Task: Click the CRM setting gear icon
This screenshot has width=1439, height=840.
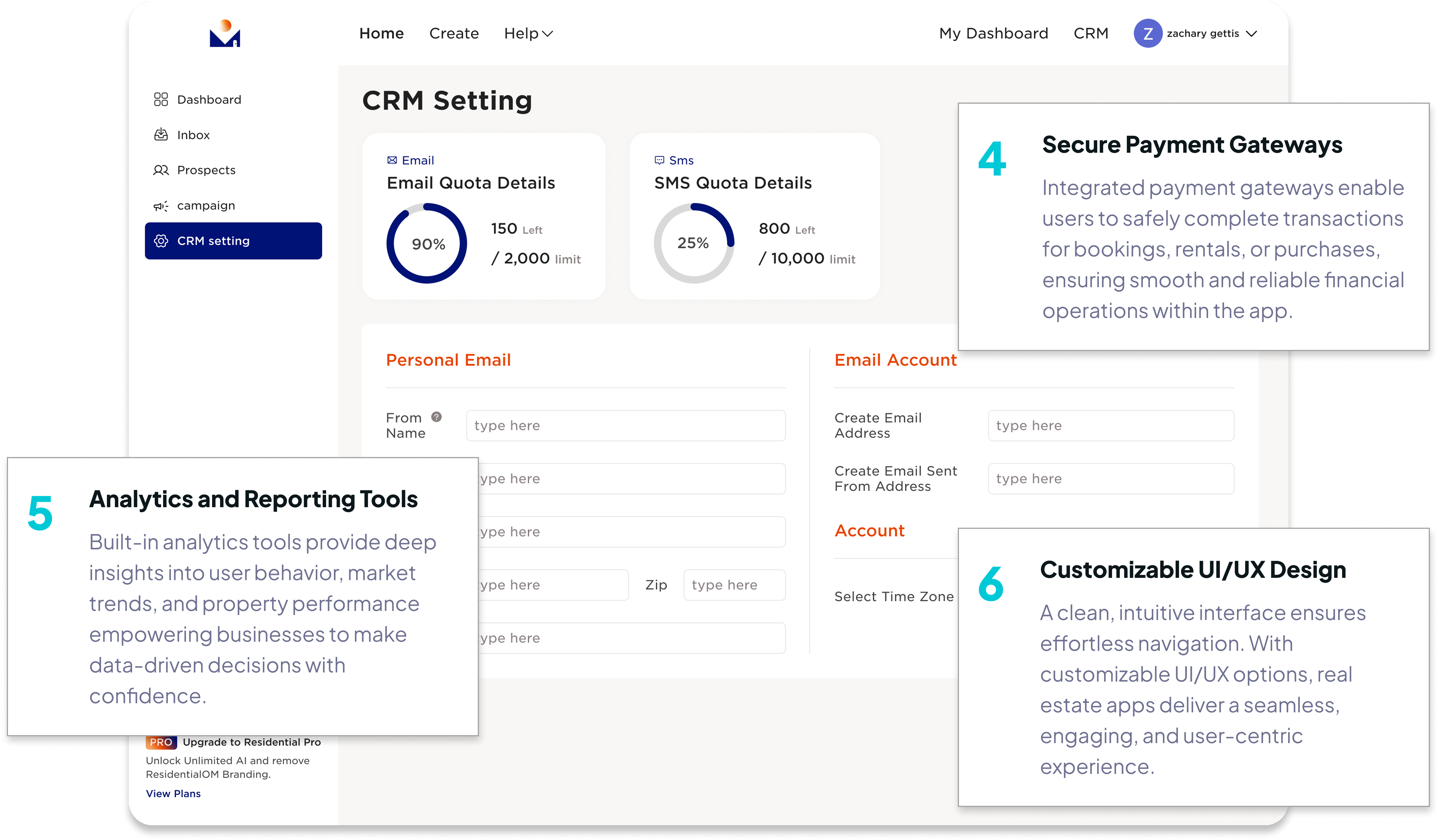Action: click(161, 241)
